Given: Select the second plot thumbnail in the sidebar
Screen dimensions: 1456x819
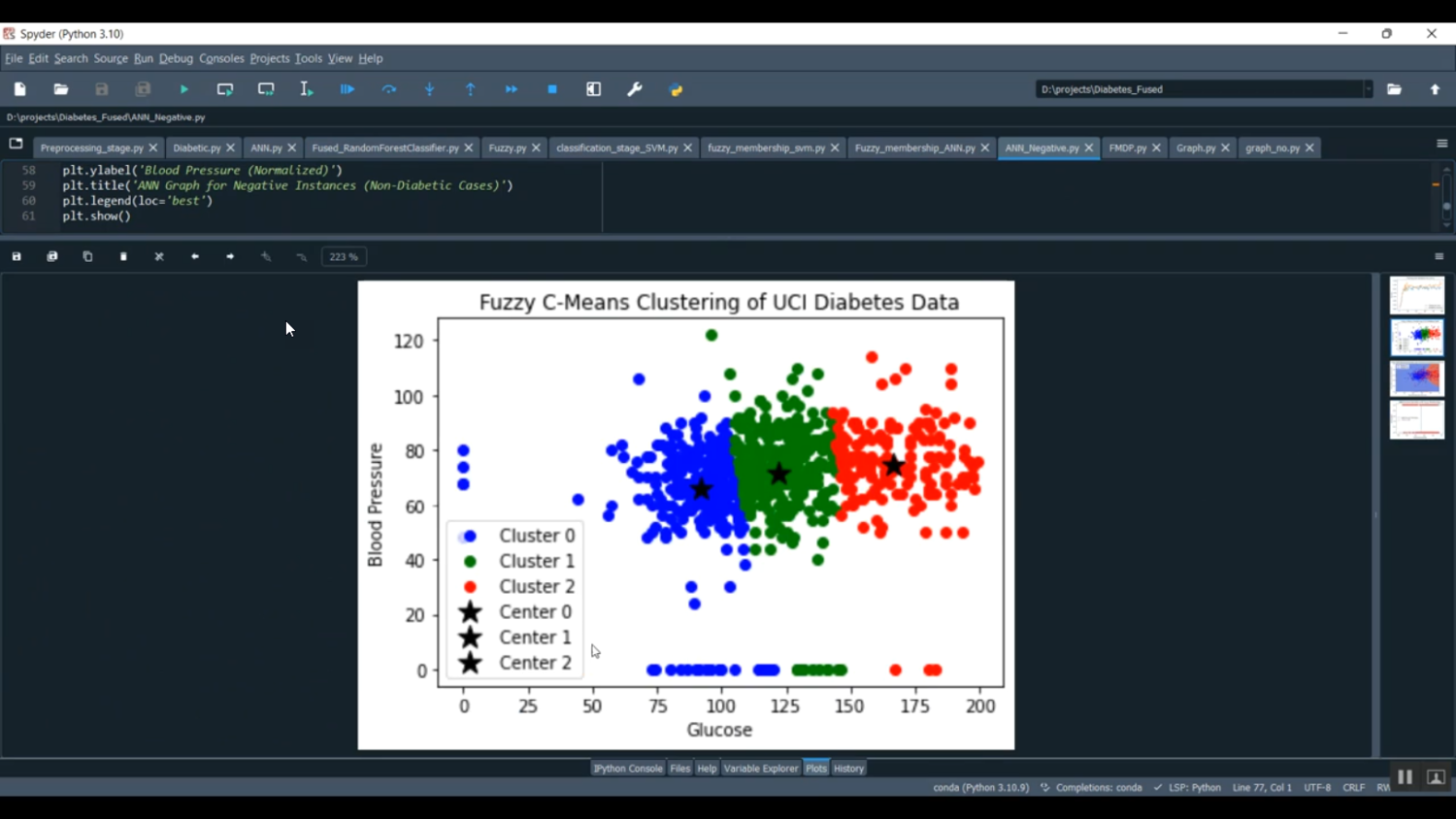Looking at the screenshot, I should click(x=1416, y=337).
